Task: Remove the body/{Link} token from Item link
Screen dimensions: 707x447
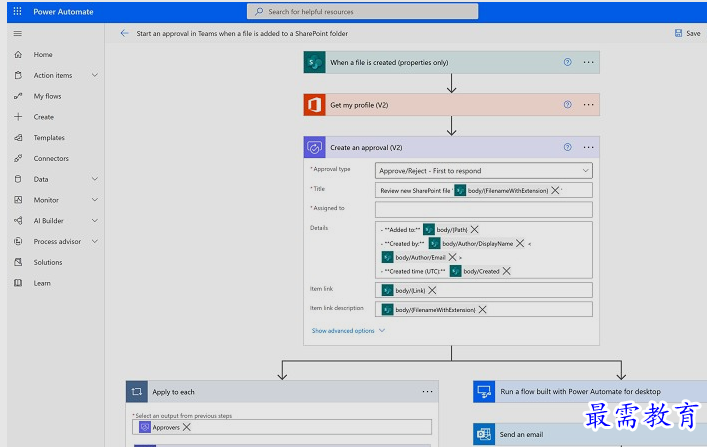Action: (432, 290)
